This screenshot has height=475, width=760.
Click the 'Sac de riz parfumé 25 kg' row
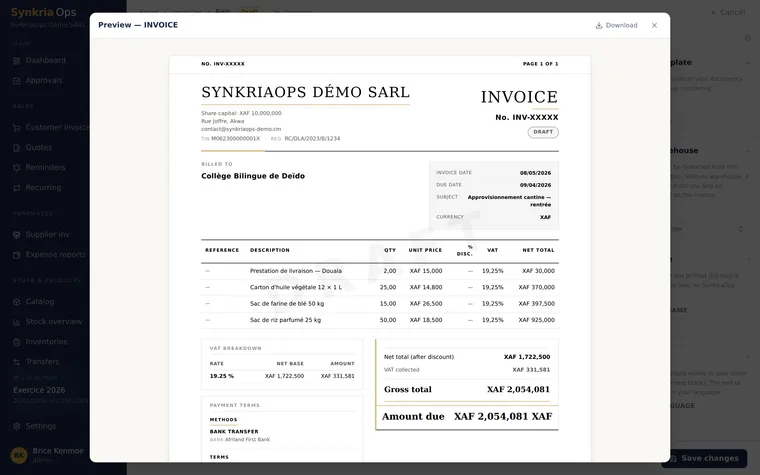coord(380,320)
